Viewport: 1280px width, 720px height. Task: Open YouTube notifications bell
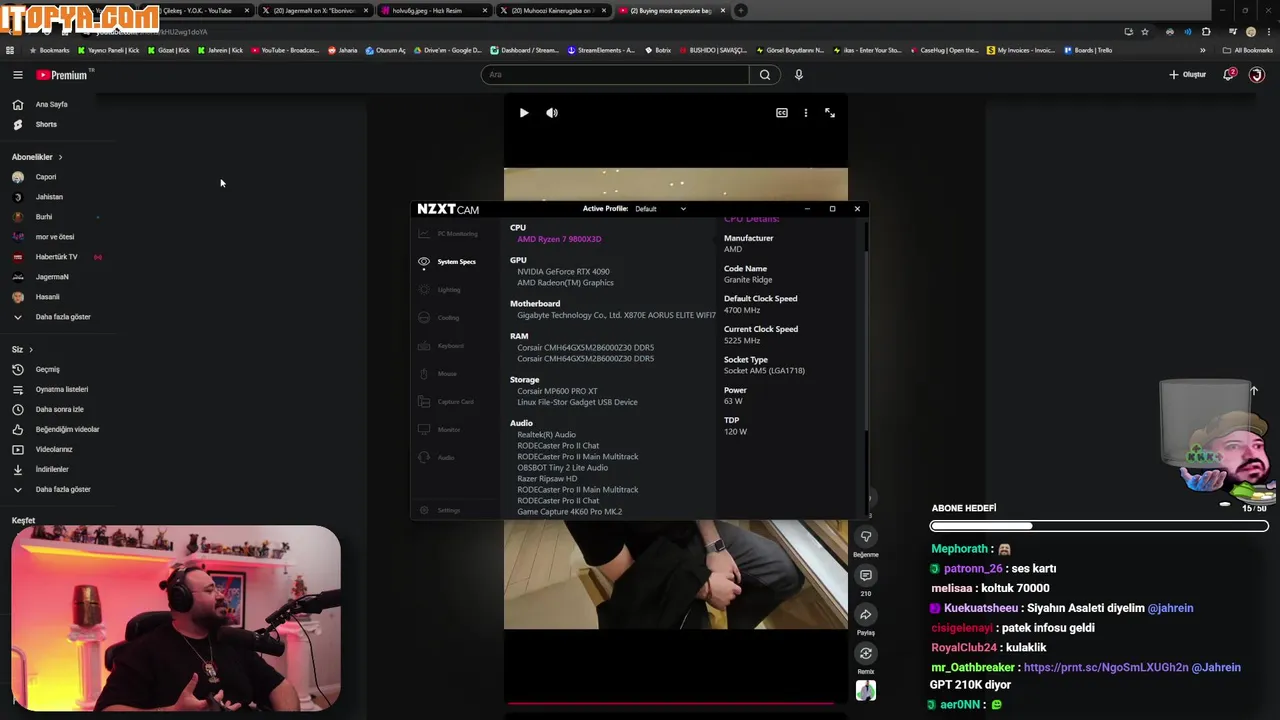click(1229, 75)
